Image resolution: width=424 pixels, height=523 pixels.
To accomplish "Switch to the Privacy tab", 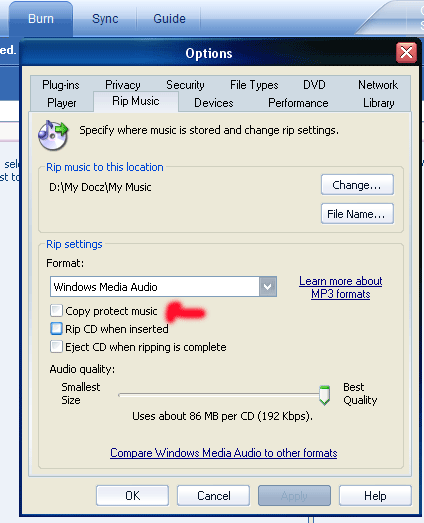I will pos(123,85).
